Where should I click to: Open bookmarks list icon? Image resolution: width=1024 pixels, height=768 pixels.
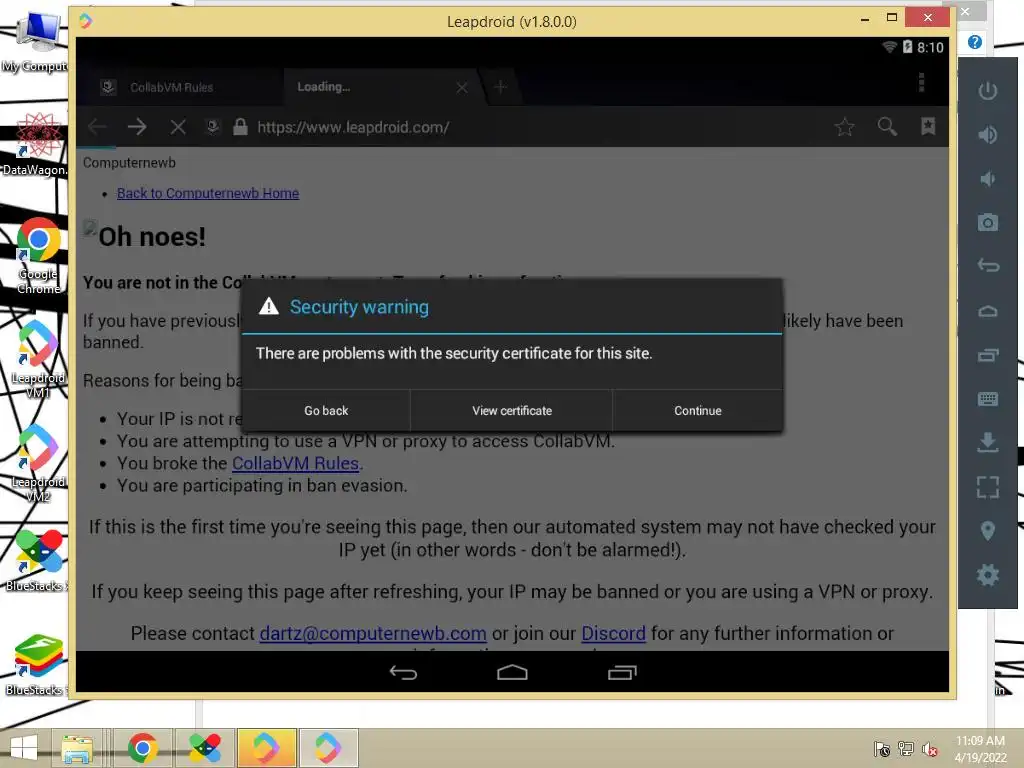click(x=927, y=127)
